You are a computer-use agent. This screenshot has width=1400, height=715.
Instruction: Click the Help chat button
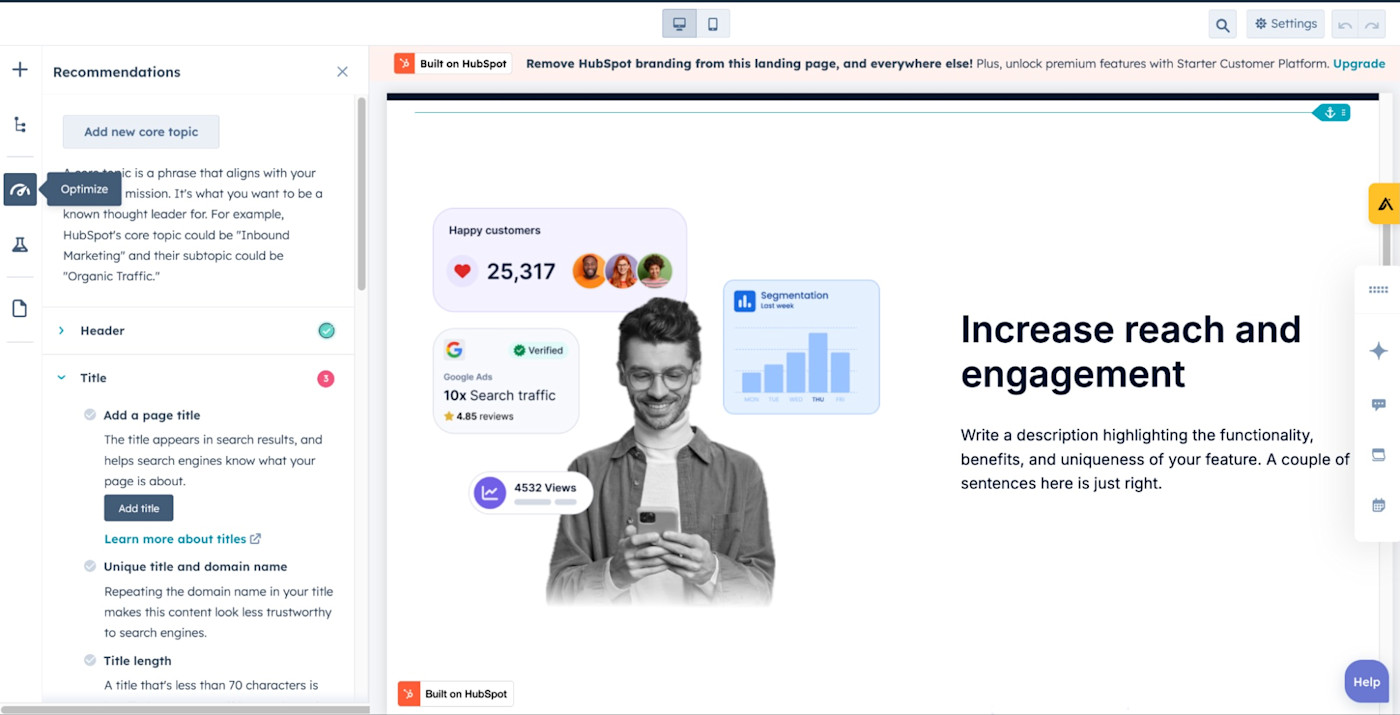pyautogui.click(x=1367, y=682)
